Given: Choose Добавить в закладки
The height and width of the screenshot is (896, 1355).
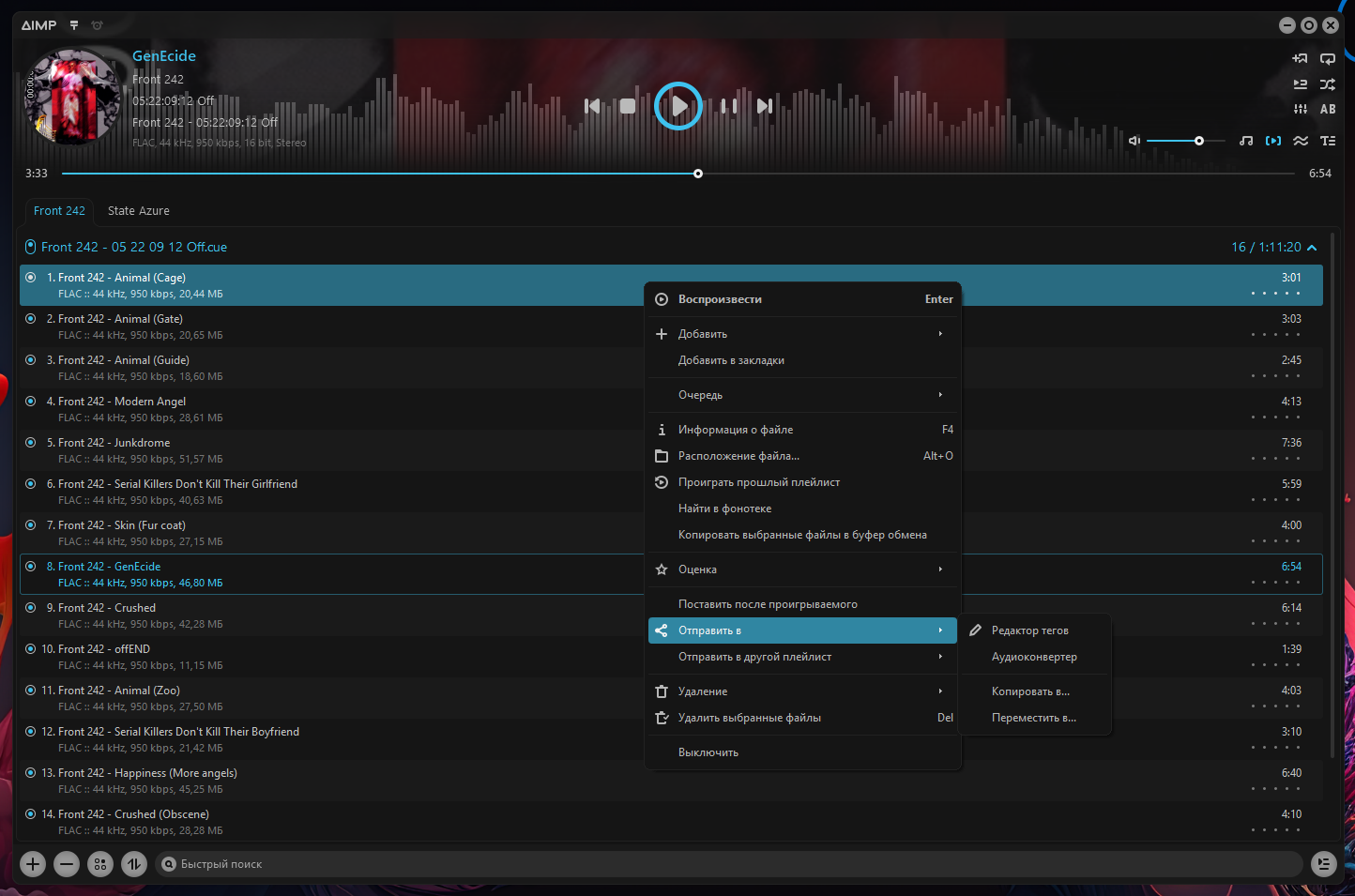Looking at the screenshot, I should [x=803, y=360].
